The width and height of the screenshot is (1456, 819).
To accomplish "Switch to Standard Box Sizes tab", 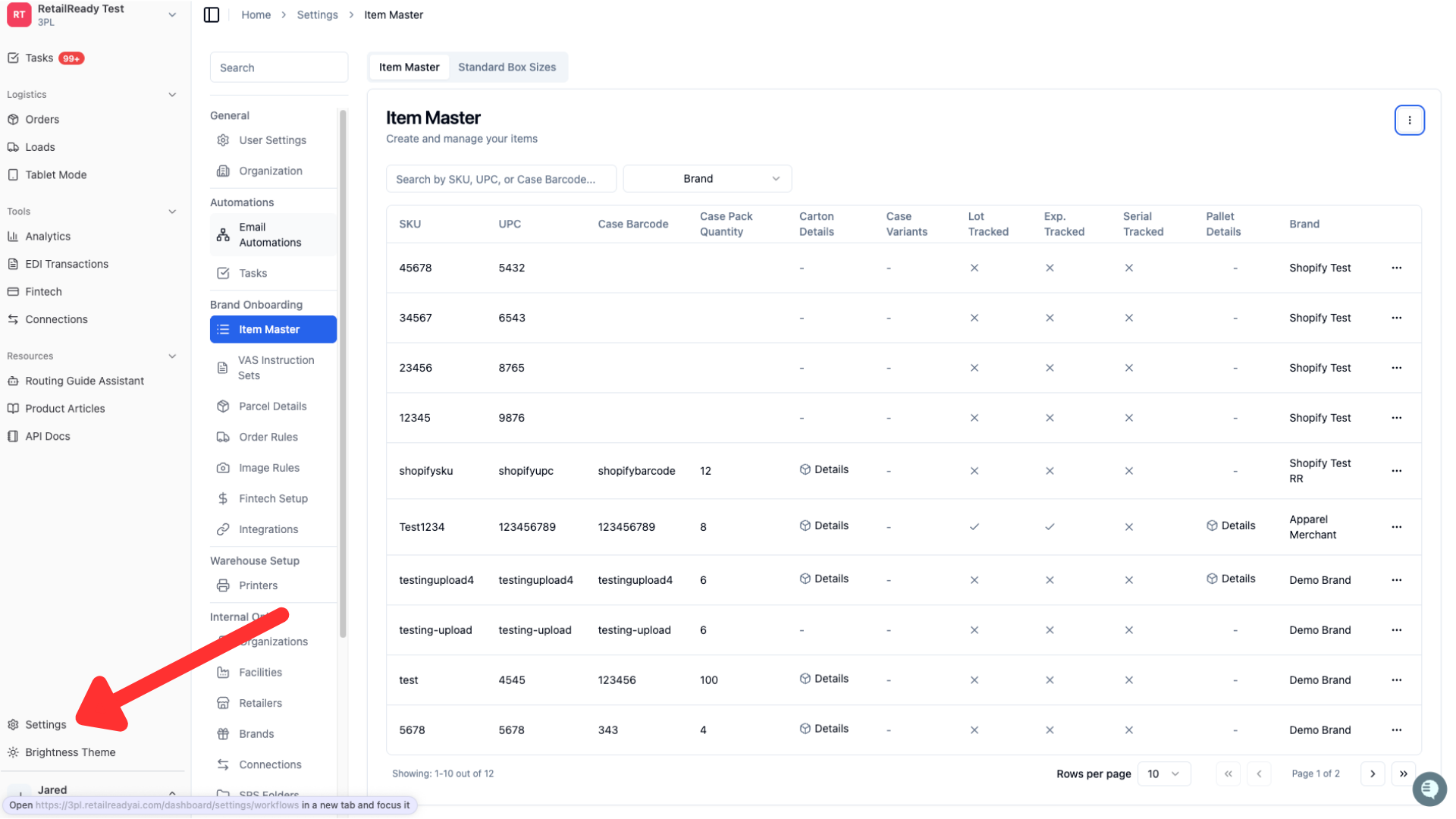I will click(x=507, y=67).
